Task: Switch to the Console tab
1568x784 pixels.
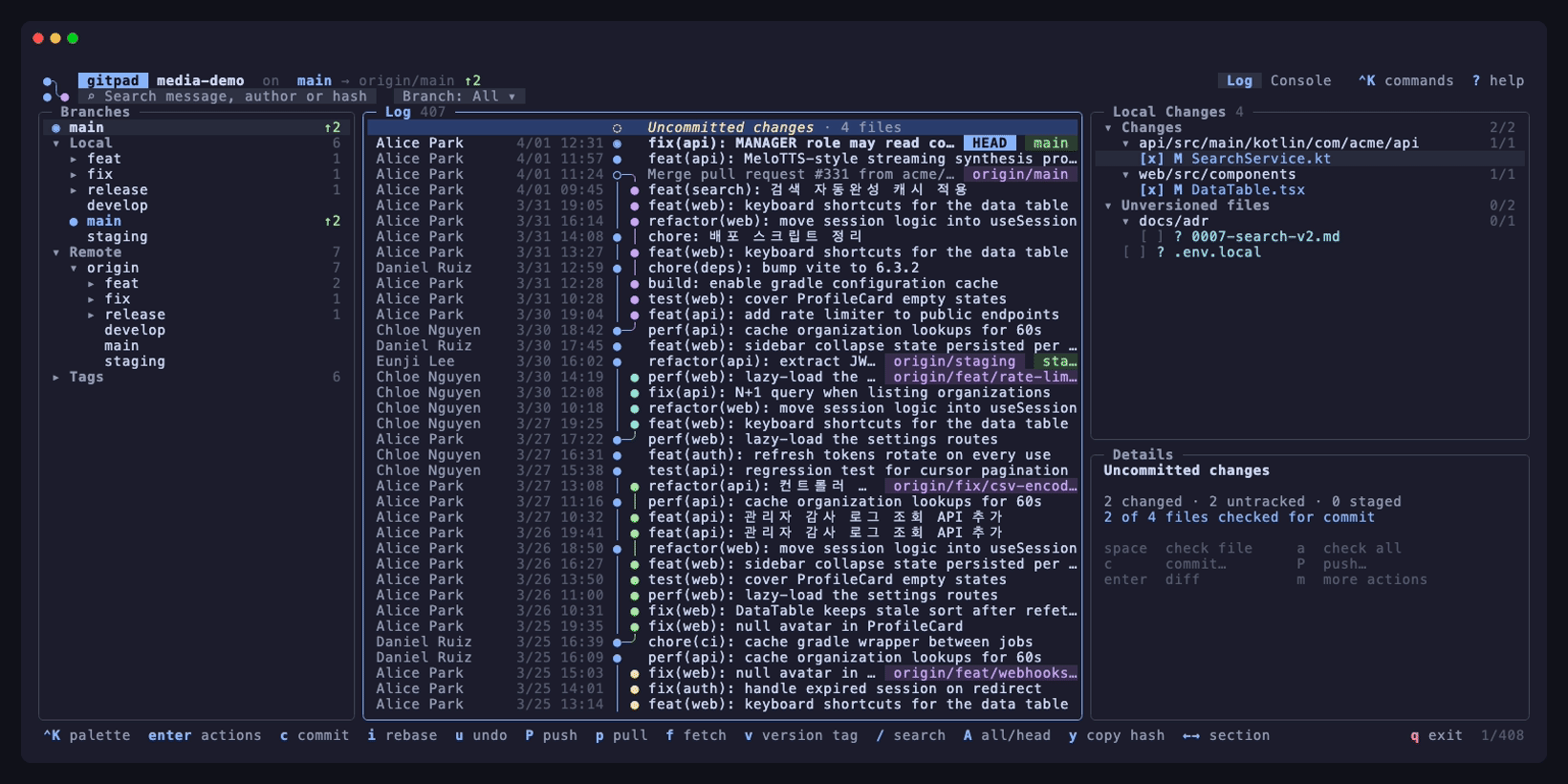Action: tap(1300, 81)
